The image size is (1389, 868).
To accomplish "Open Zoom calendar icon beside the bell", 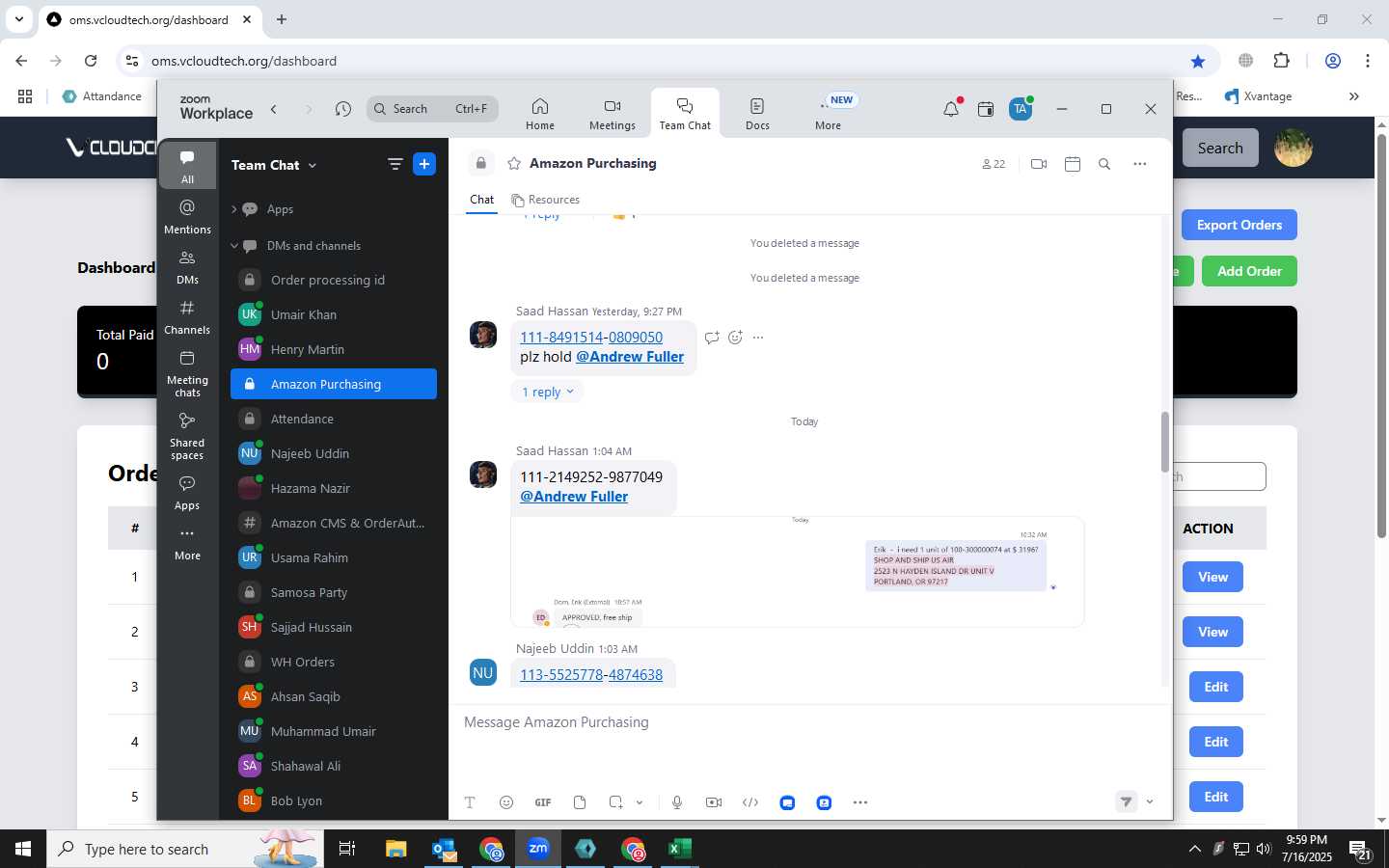I will [x=986, y=109].
